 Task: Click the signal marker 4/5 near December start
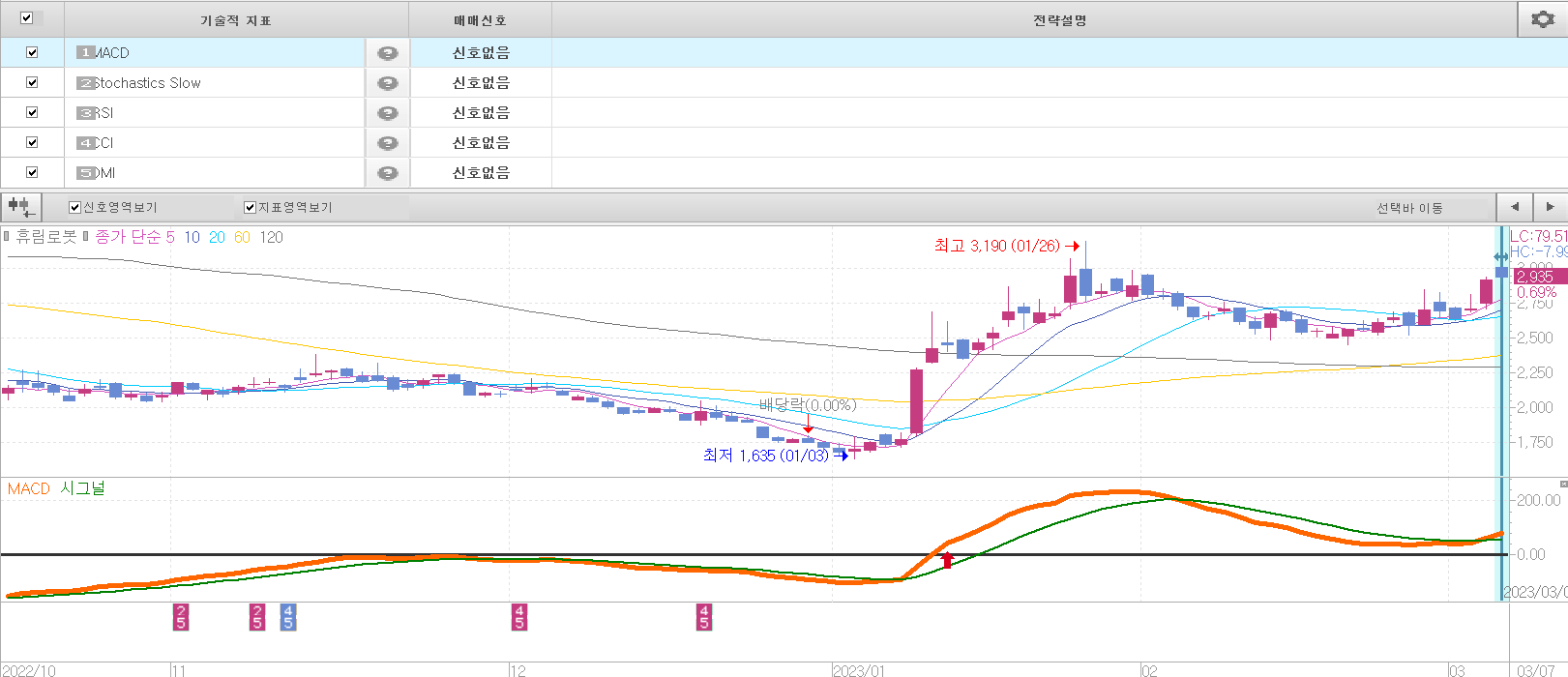pos(519,617)
